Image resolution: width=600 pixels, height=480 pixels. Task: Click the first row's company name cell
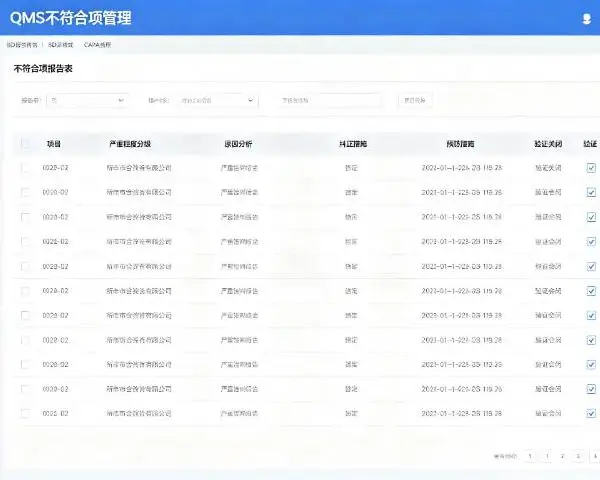pos(139,168)
